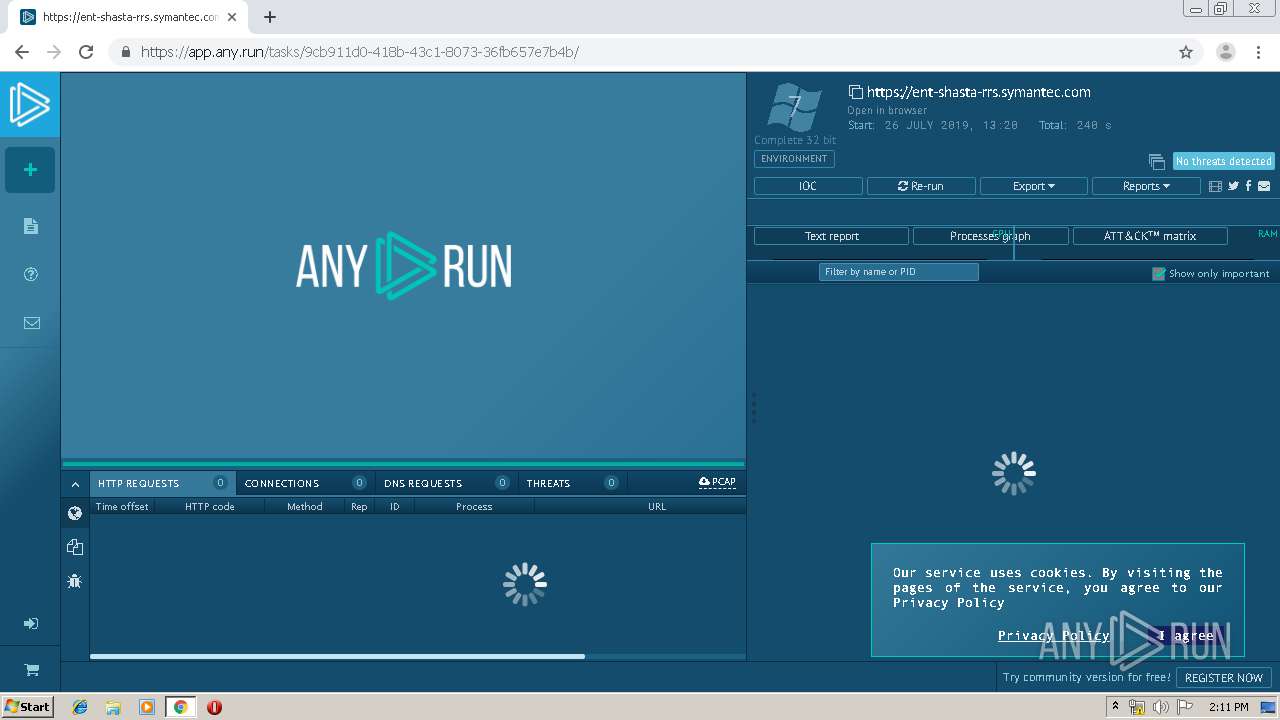
Task: Focus the Filter by name or PID field
Action: (x=898, y=272)
